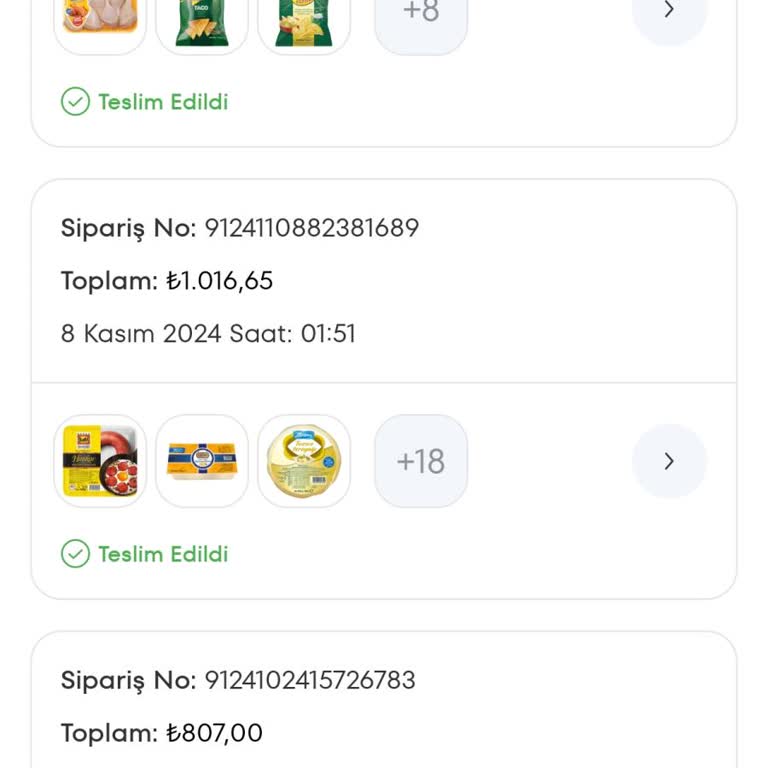768x768 pixels.
Task: Click the green checkmark icon in the ₺1.016,65 order
Action: [x=75, y=554]
